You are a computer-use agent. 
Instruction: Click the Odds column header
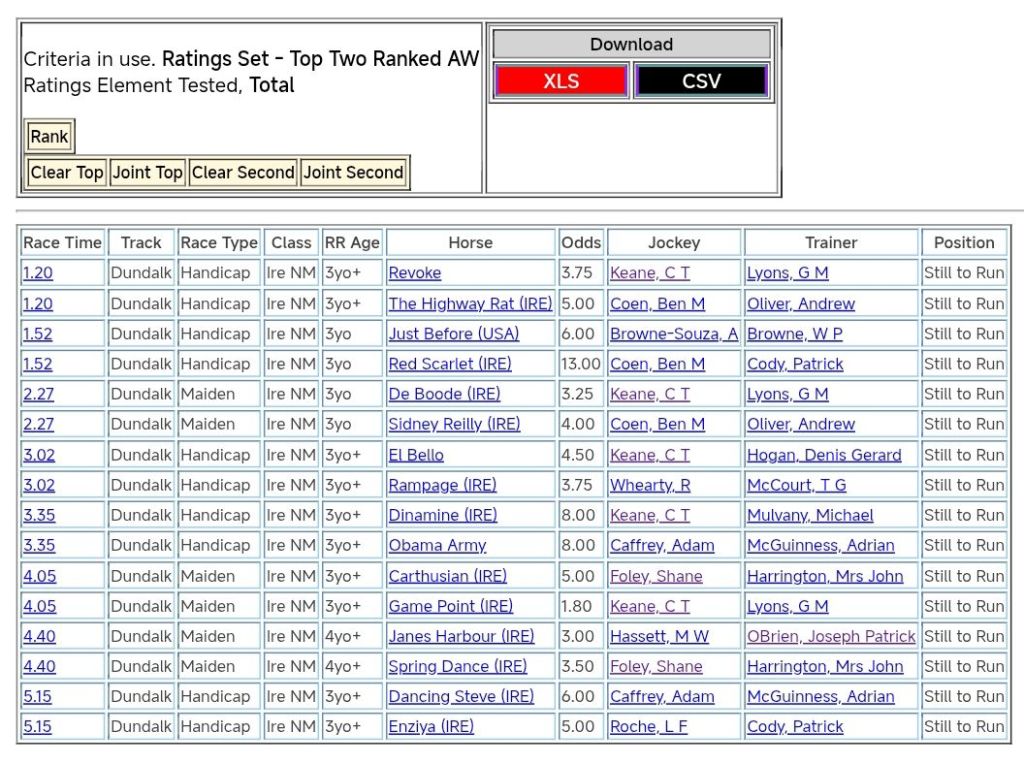pyautogui.click(x=581, y=242)
